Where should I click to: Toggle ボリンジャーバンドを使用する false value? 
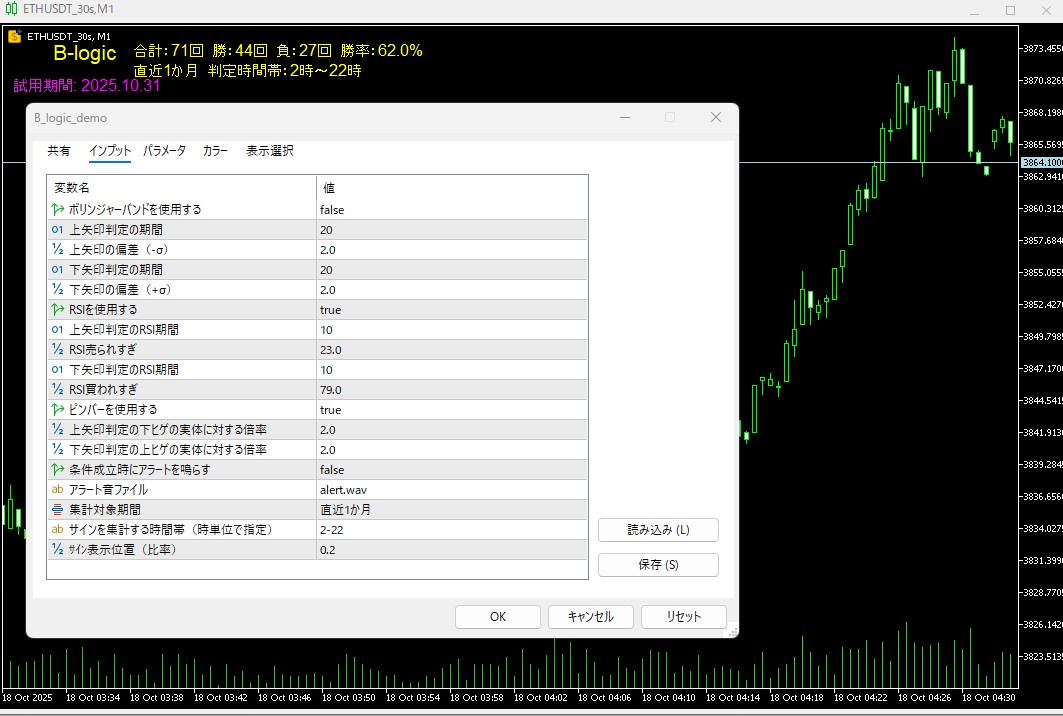click(x=450, y=210)
